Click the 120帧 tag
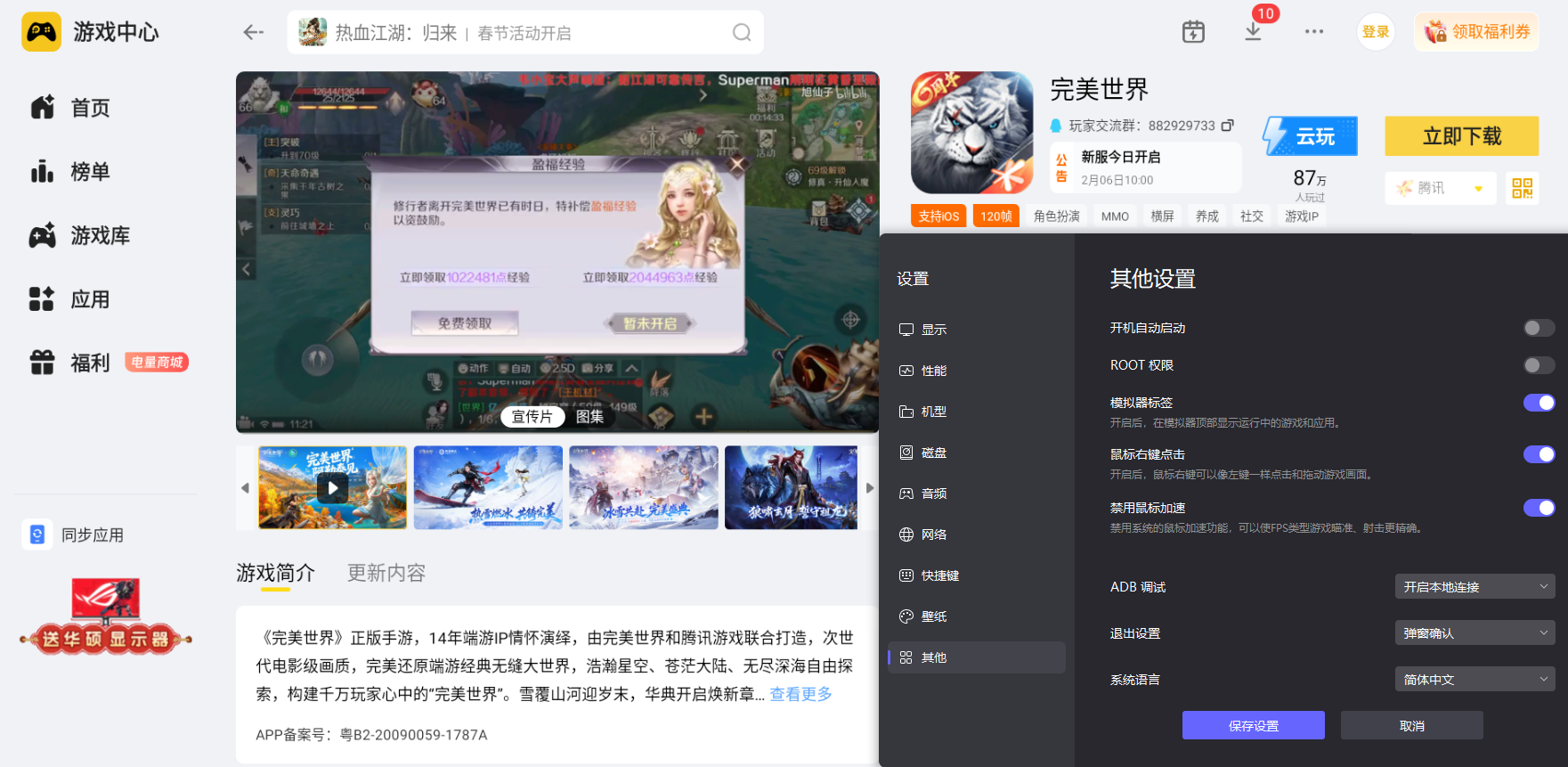Image resolution: width=1568 pixels, height=767 pixels. pyautogui.click(x=996, y=216)
